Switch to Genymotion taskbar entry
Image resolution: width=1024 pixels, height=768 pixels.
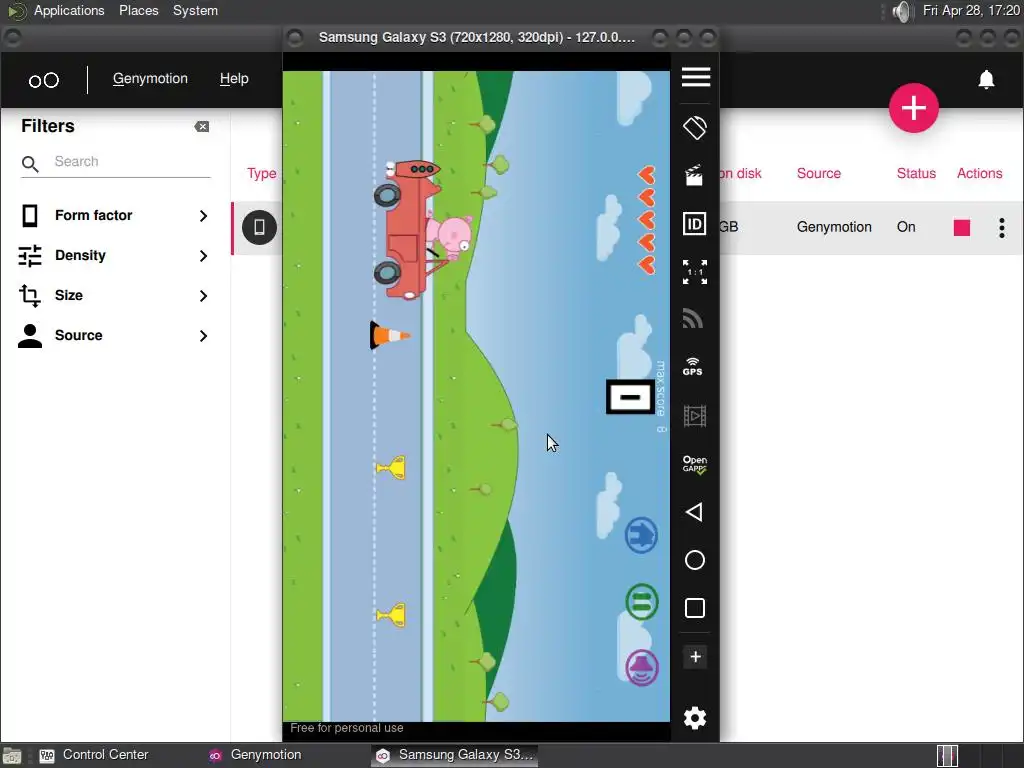click(255, 755)
